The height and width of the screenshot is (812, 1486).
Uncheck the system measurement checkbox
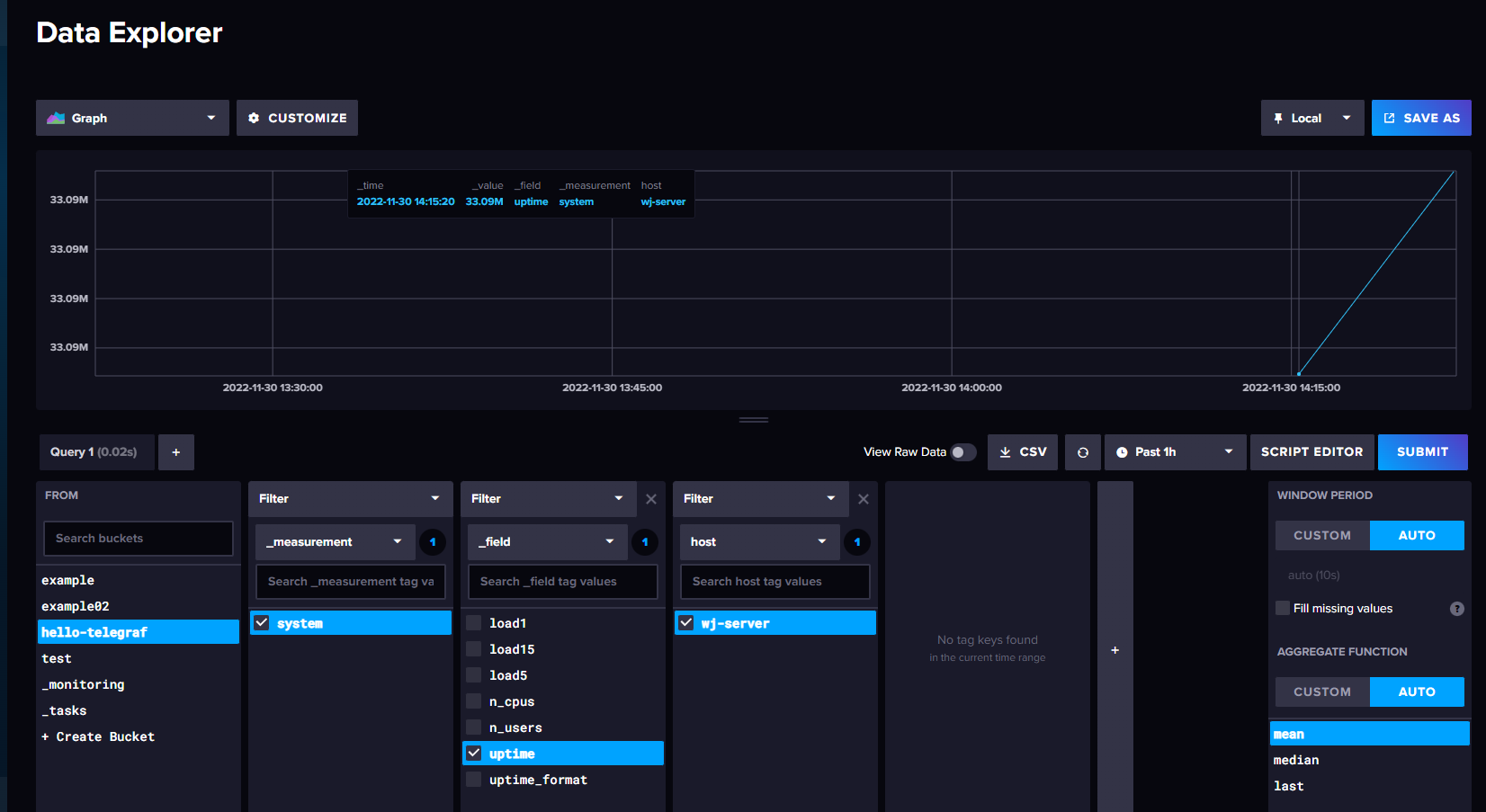(x=262, y=623)
